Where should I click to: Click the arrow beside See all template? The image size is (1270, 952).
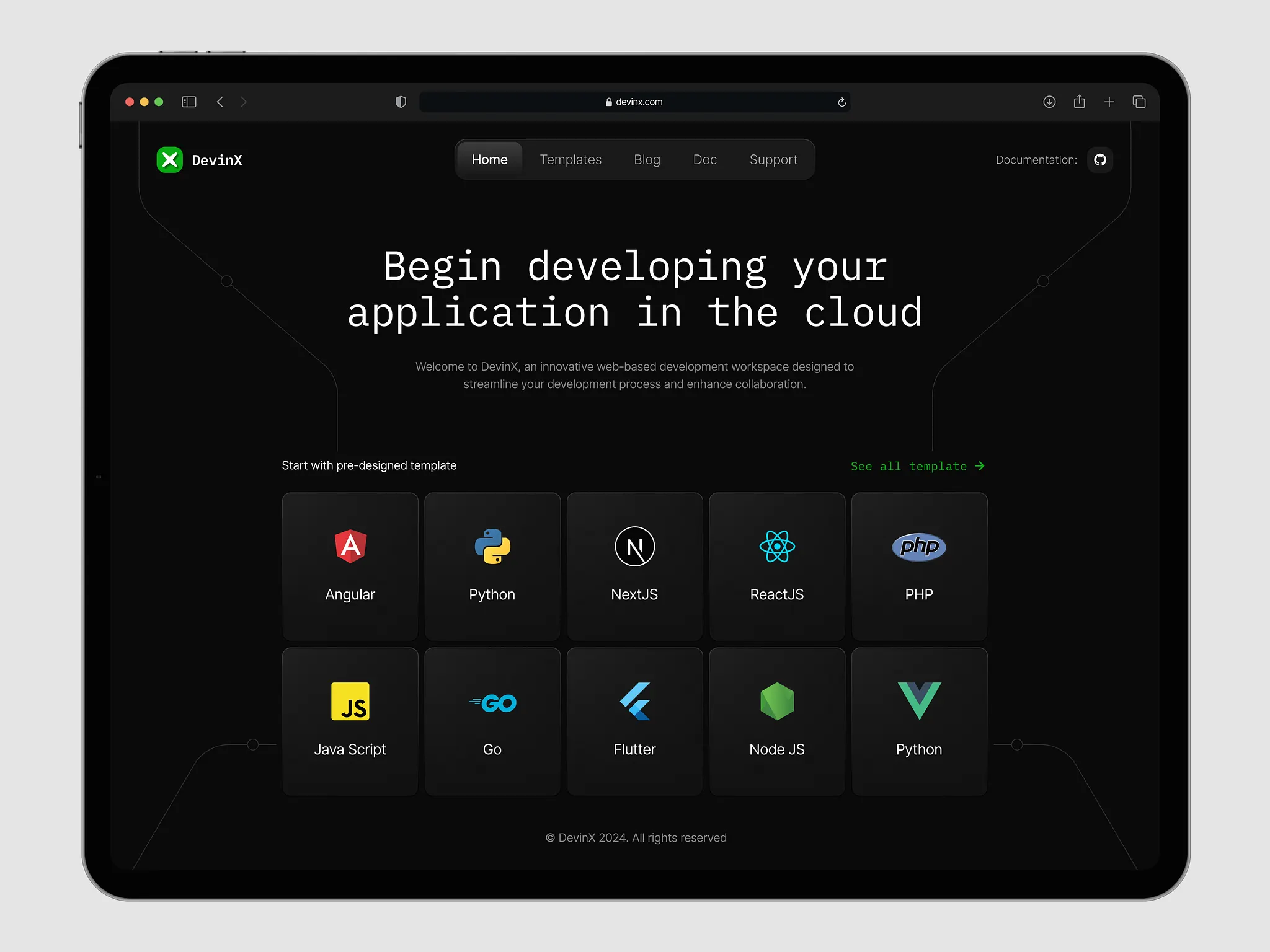pyautogui.click(x=980, y=466)
